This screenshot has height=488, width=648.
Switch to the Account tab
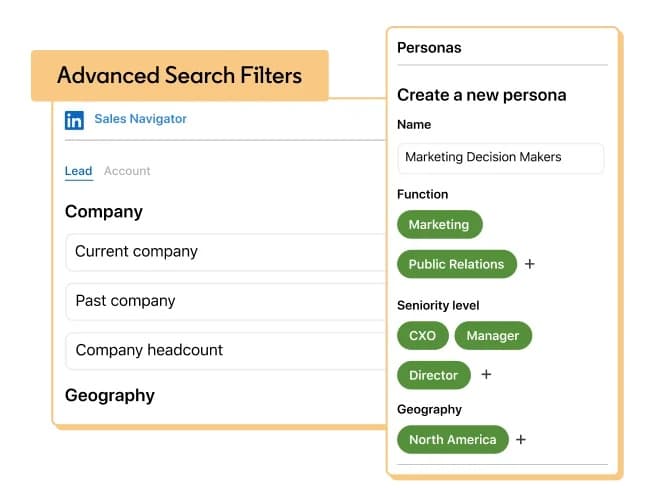point(127,171)
